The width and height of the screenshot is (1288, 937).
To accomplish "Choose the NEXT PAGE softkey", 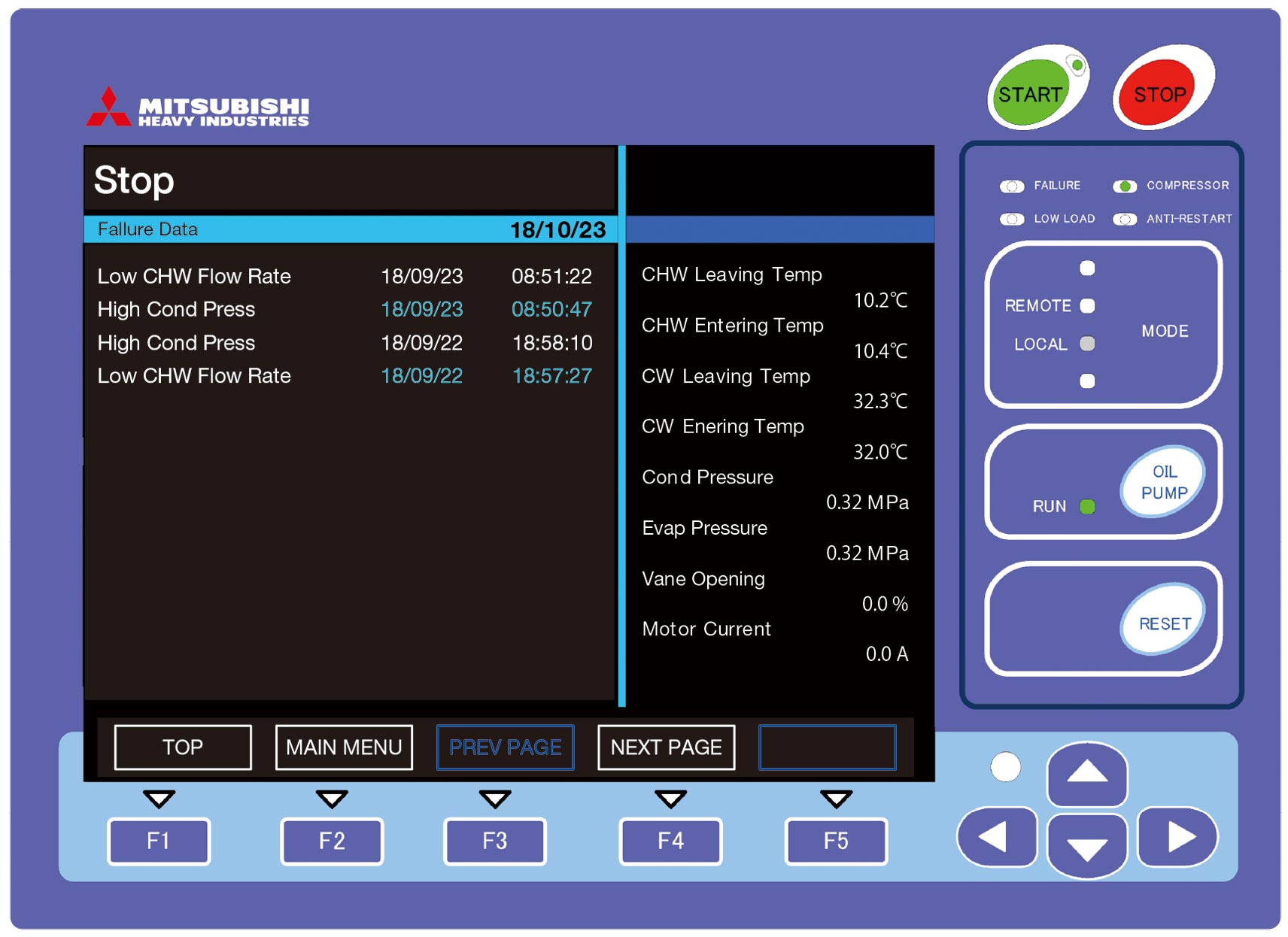I will (x=666, y=747).
